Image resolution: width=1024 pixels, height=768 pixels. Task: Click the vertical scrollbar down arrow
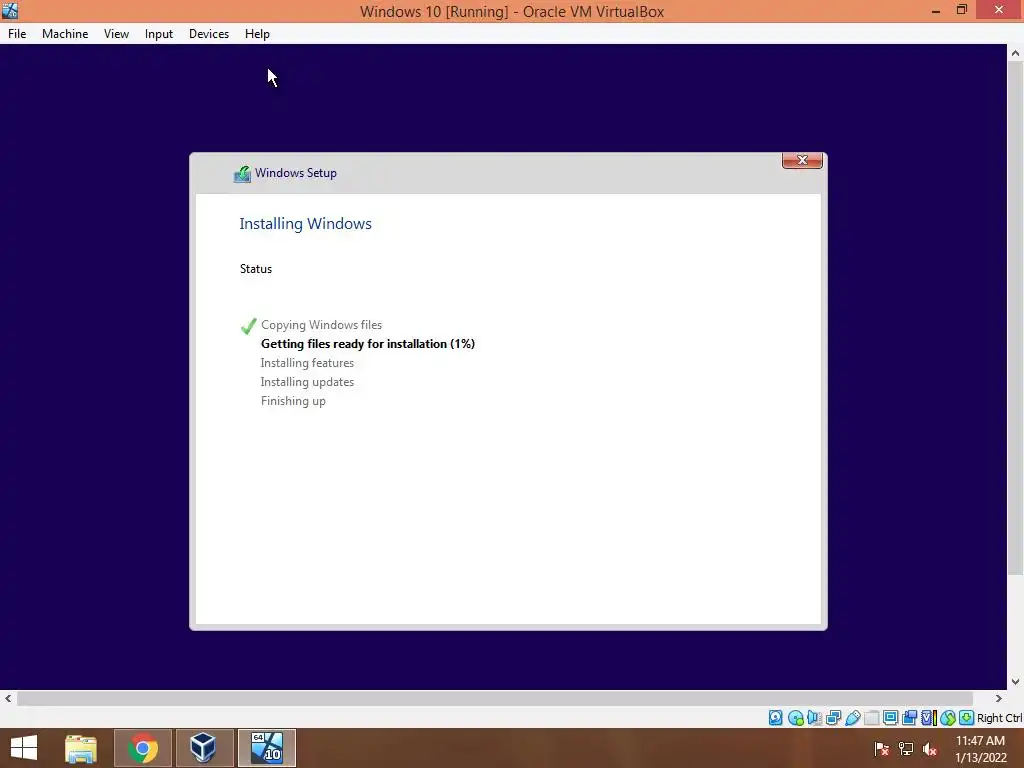point(1015,682)
